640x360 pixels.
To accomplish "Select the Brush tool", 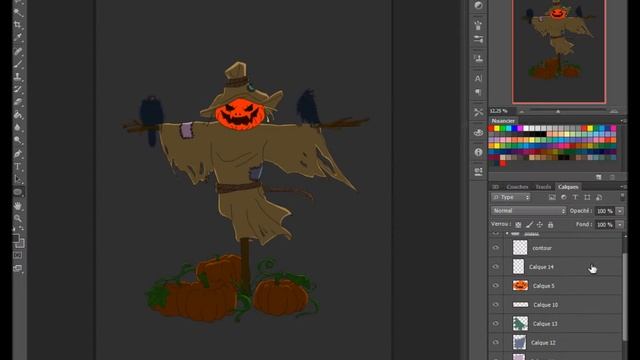I will coord(18,64).
